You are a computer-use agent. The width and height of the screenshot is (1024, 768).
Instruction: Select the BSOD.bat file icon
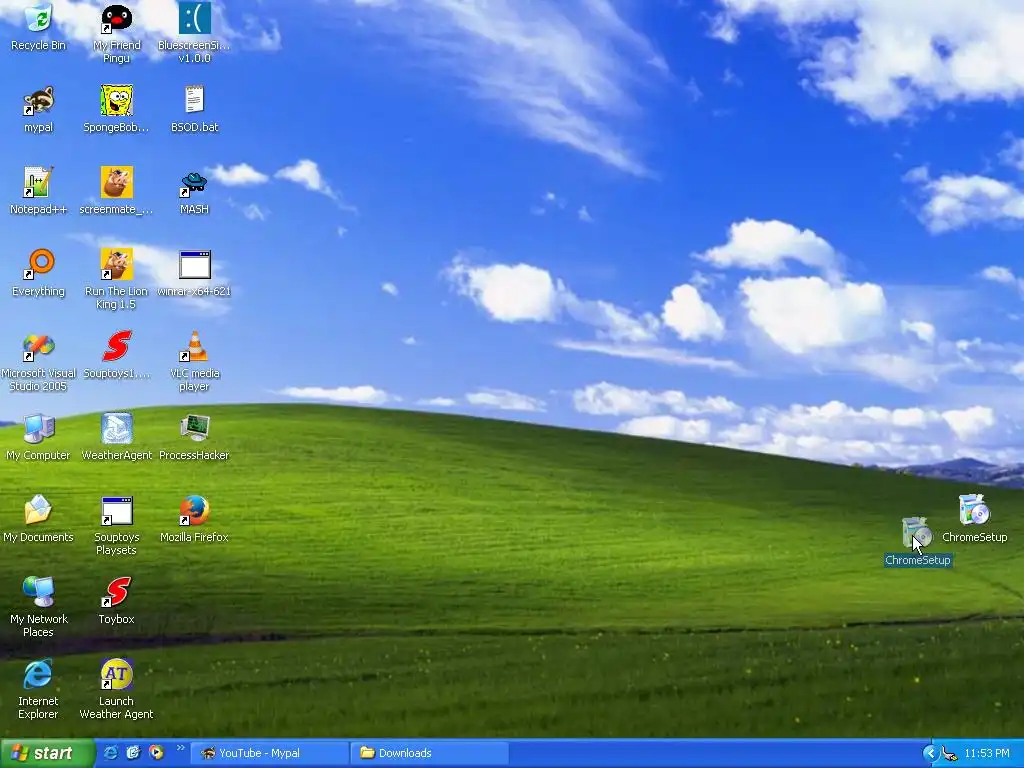(x=194, y=109)
